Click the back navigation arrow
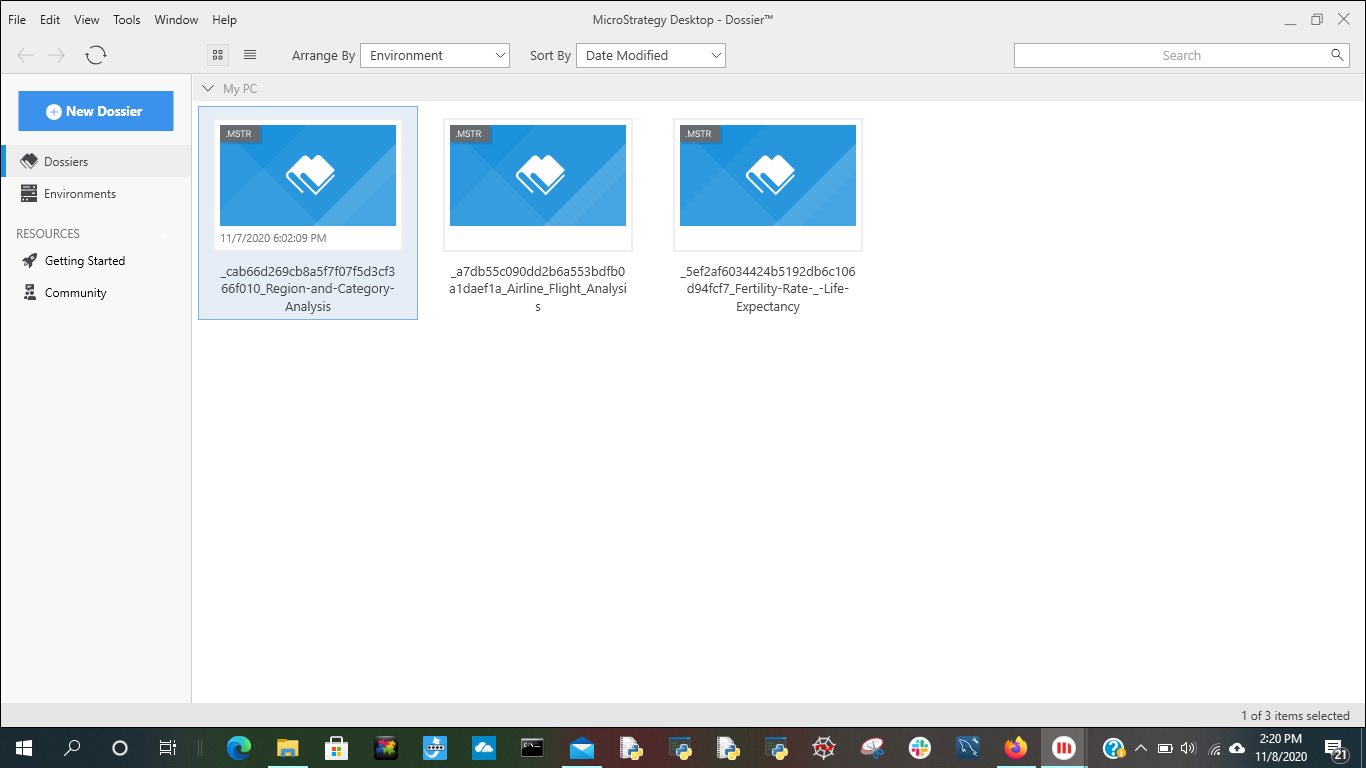The width and height of the screenshot is (1366, 768). [26, 56]
